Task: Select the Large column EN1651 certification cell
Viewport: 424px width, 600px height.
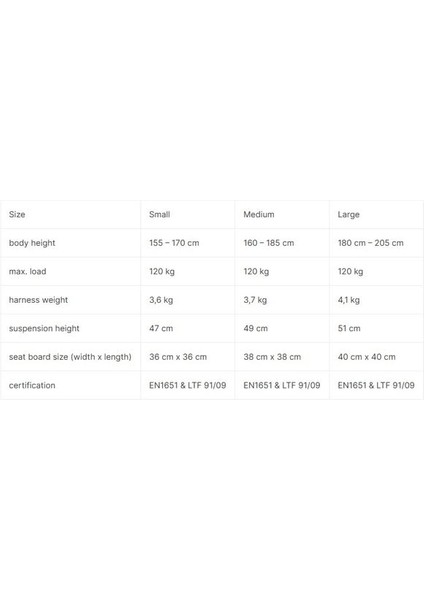Action: pos(376,385)
